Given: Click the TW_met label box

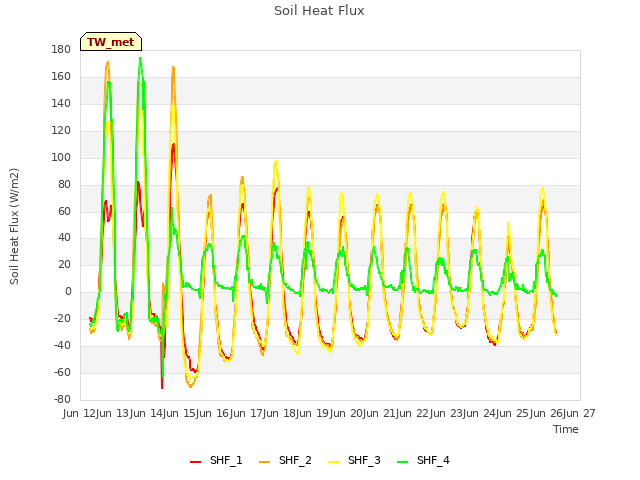Looking at the screenshot, I should click(111, 42).
